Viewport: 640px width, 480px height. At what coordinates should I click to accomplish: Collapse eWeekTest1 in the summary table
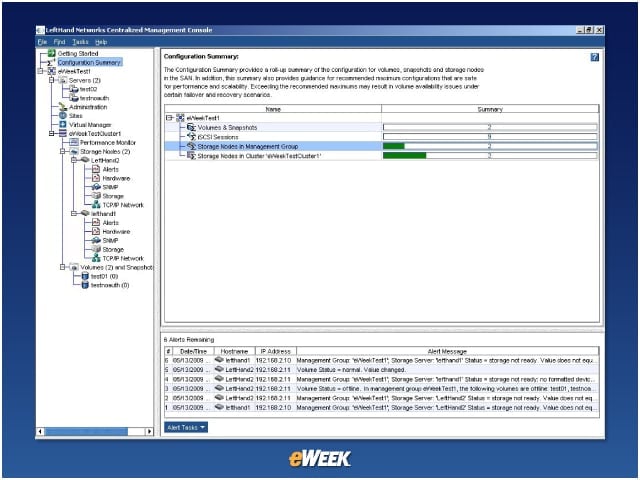169,118
